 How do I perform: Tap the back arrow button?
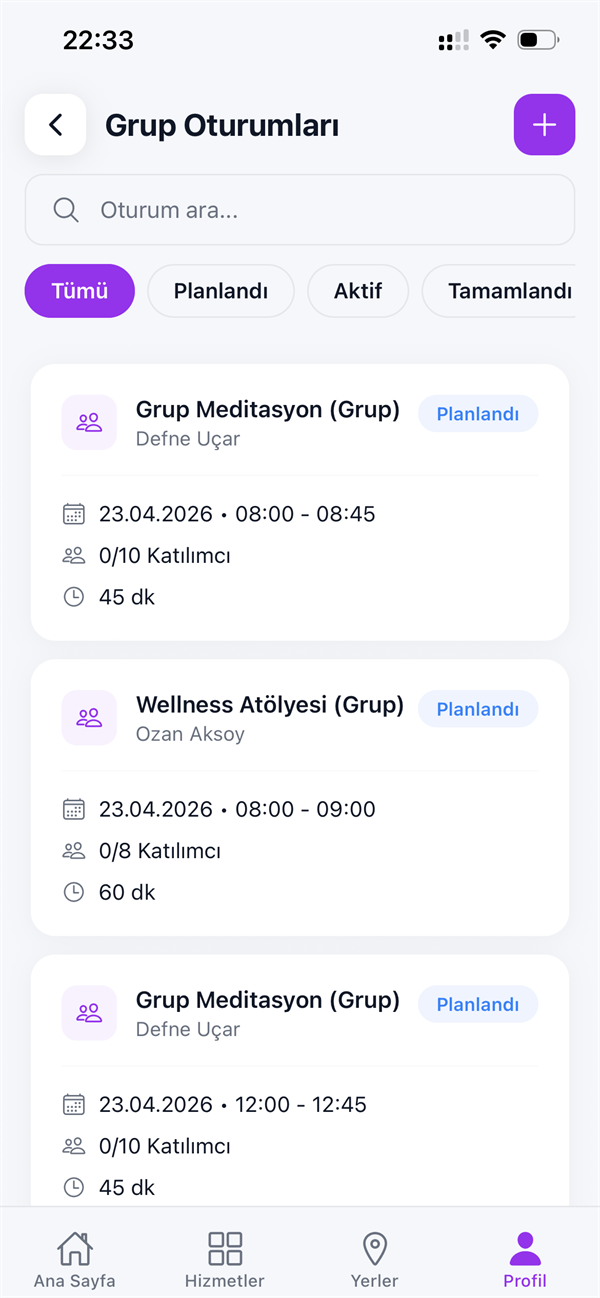pos(55,125)
